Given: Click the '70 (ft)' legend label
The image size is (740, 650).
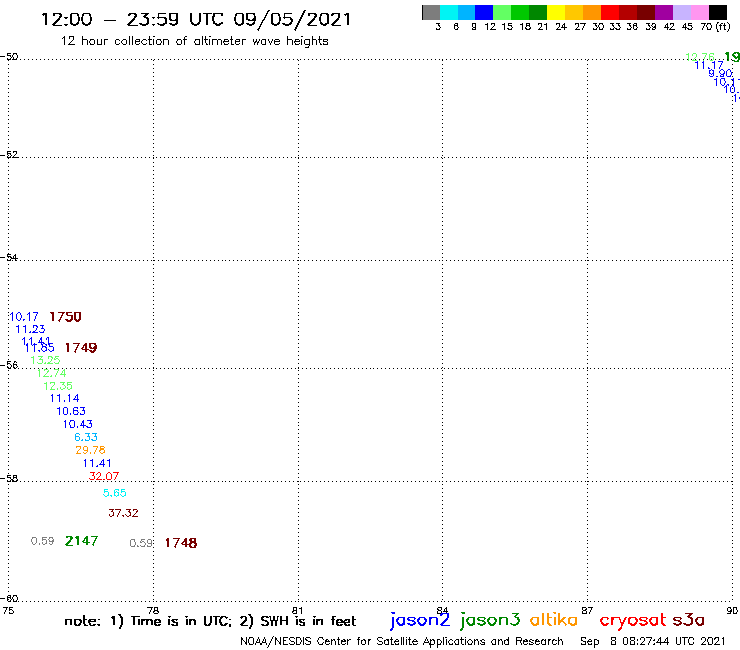Looking at the screenshot, I should tap(715, 27).
